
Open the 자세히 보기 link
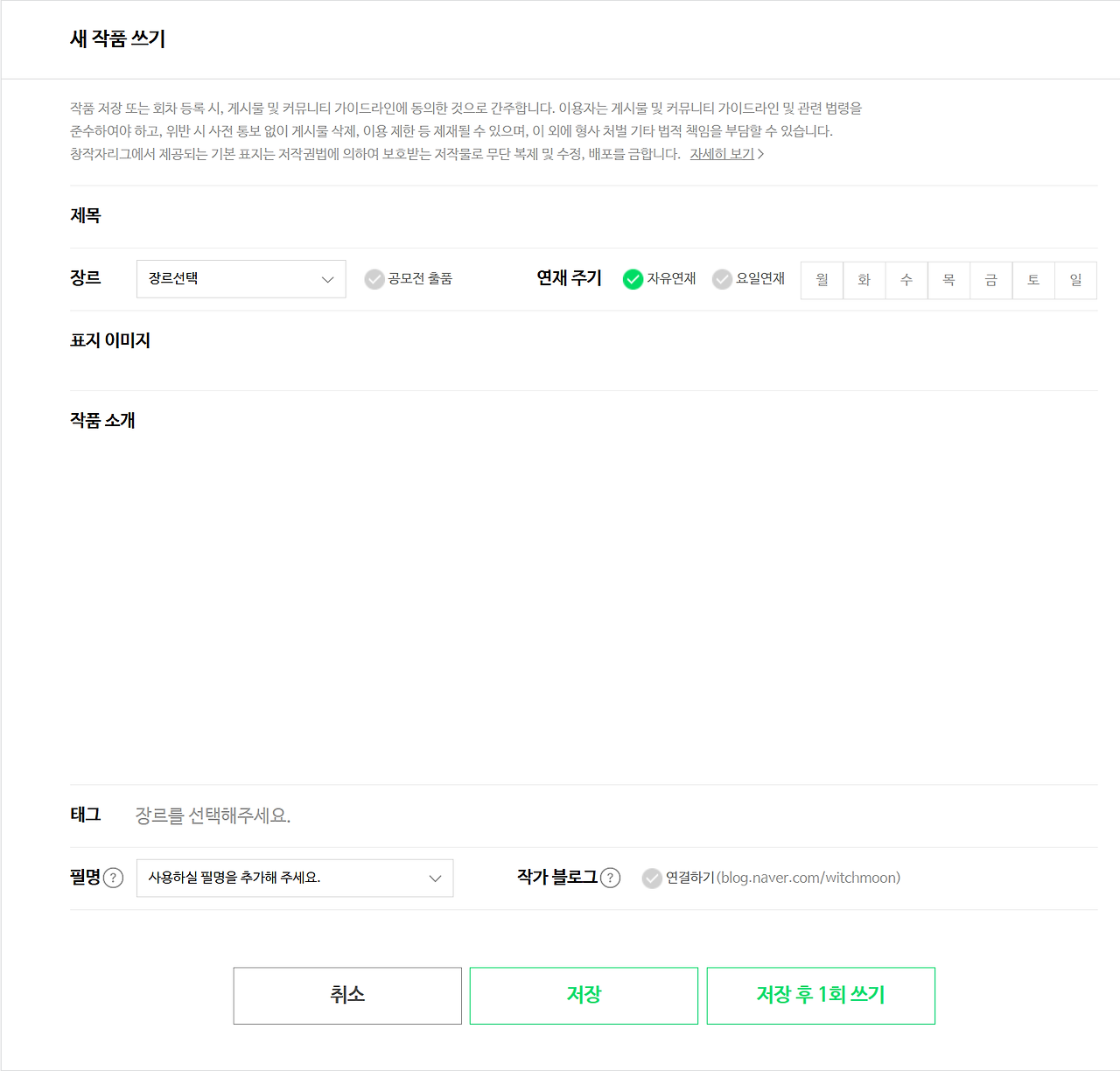click(722, 154)
